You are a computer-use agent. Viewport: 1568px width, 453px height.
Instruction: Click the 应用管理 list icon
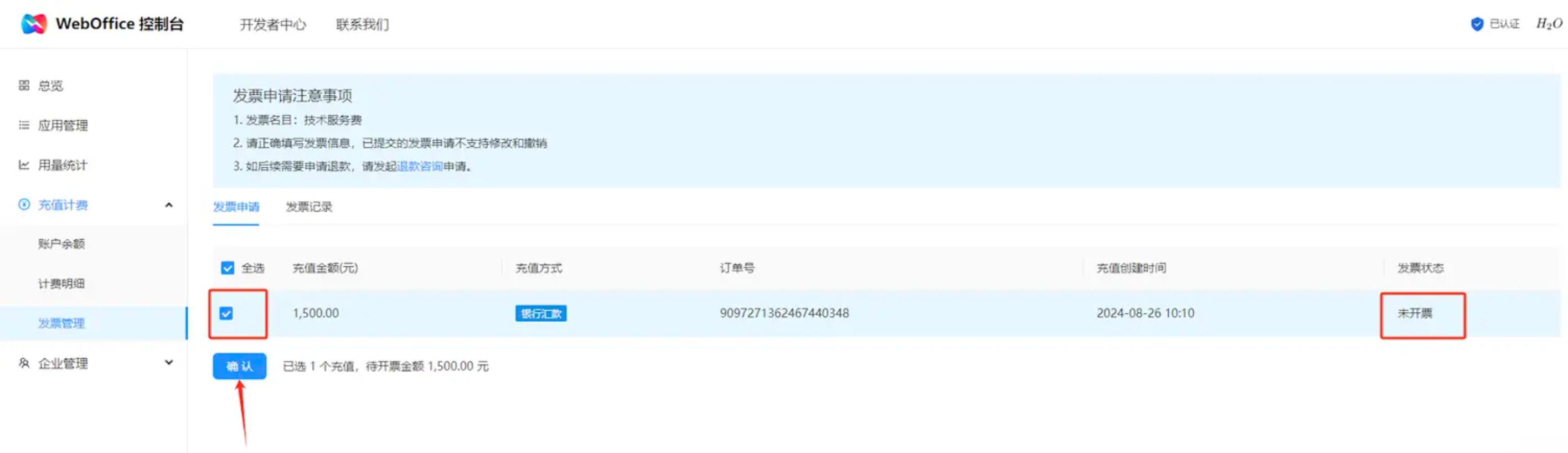click(x=24, y=125)
